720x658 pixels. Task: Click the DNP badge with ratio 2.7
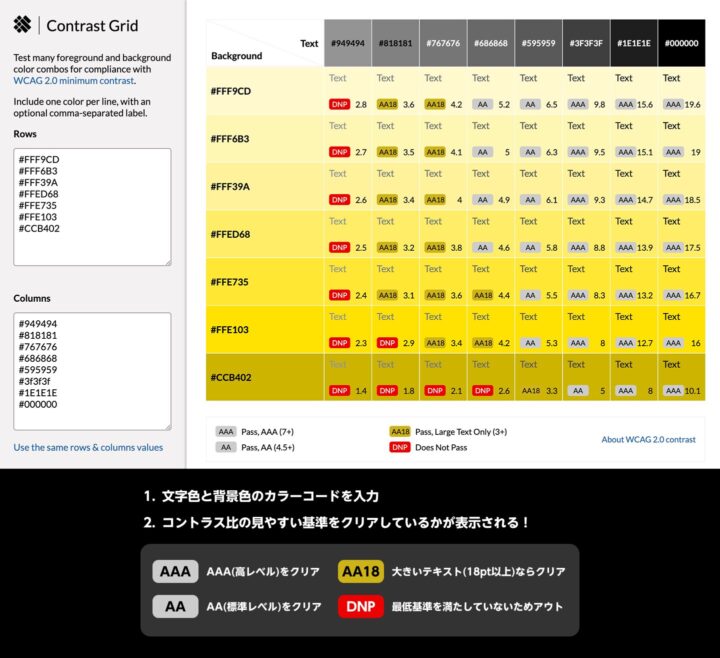click(339, 152)
